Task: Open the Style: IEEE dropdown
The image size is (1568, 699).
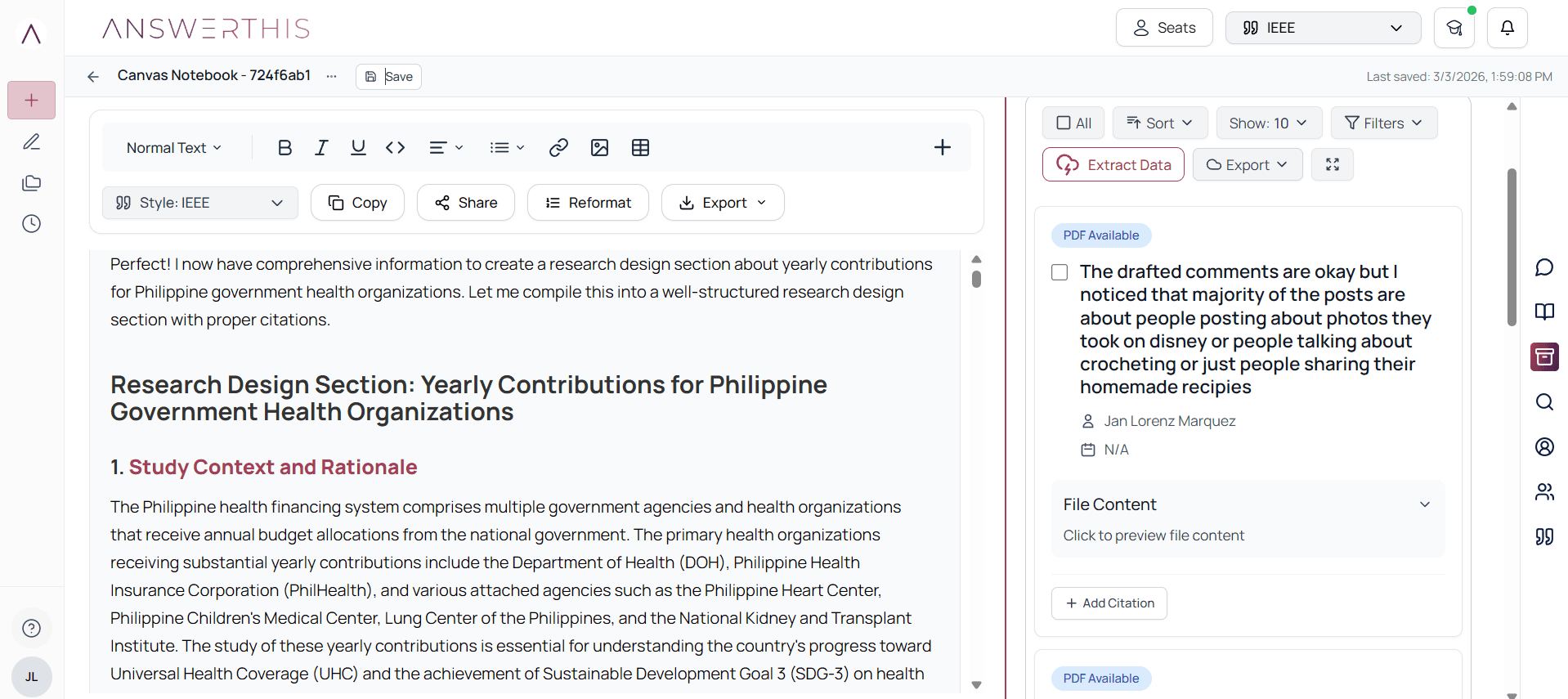Action: pos(200,203)
